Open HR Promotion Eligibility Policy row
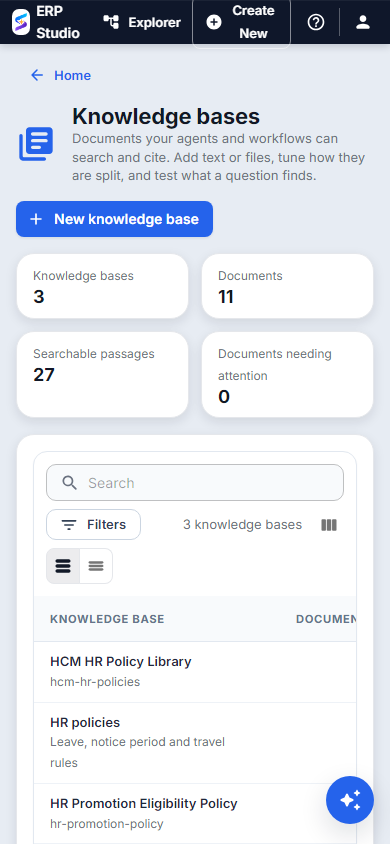 point(195,813)
